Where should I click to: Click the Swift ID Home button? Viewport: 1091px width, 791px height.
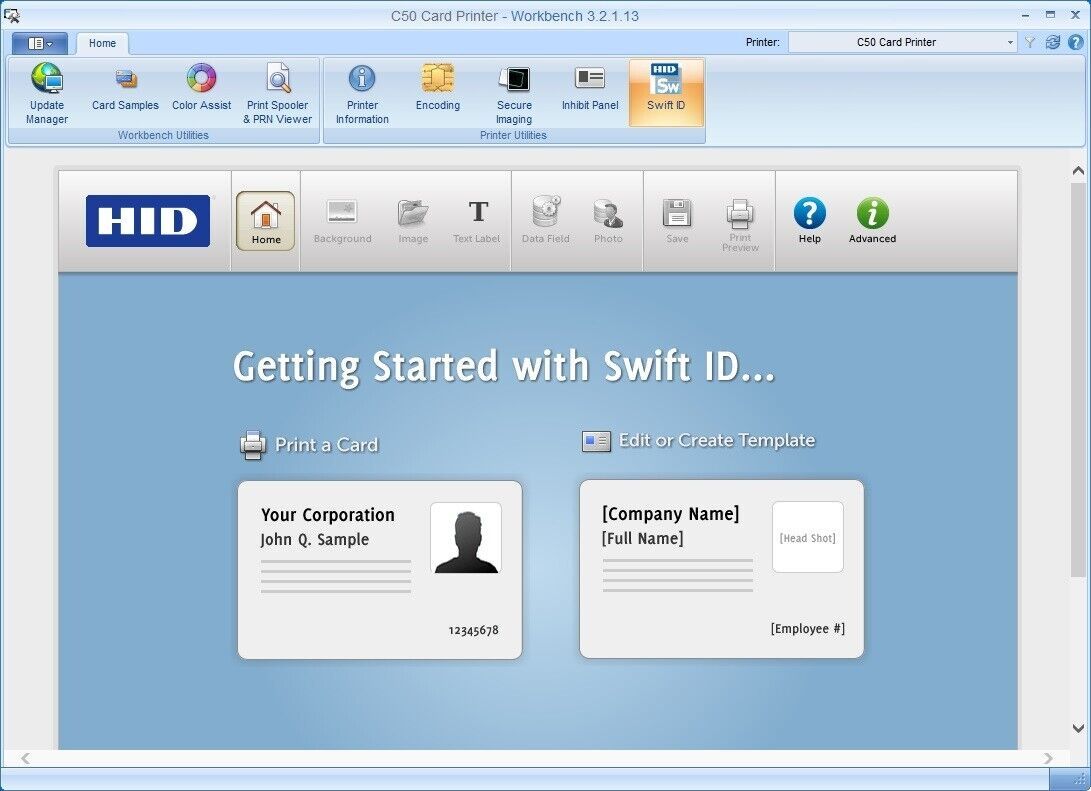click(266, 221)
